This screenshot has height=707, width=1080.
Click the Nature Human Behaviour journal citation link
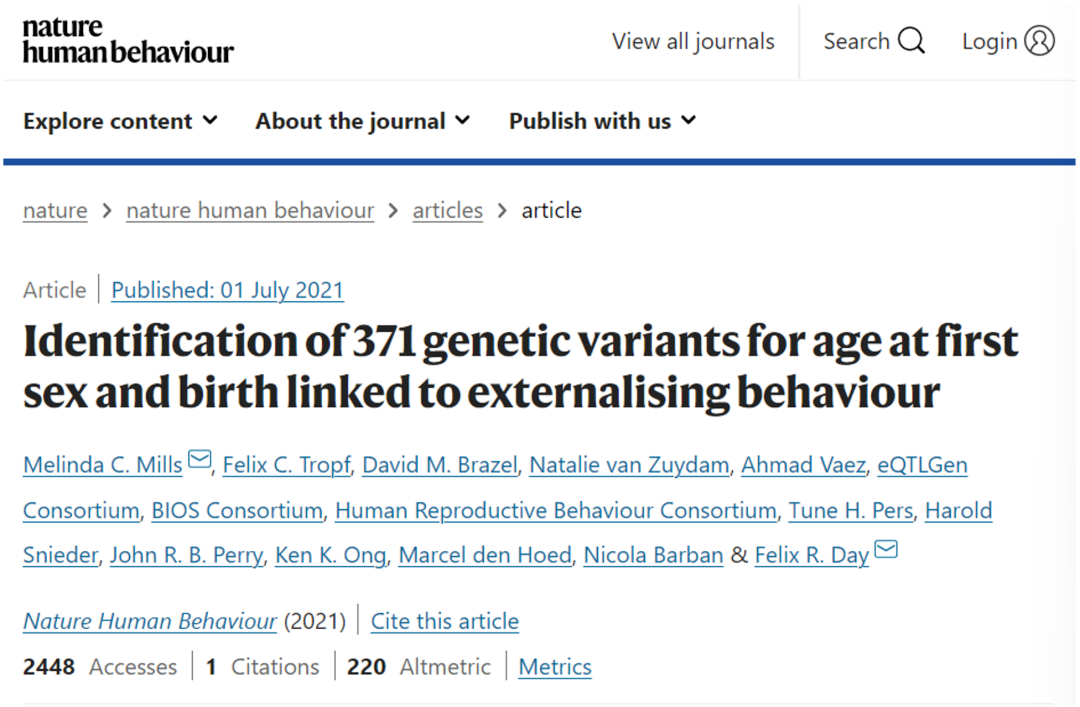(x=150, y=621)
